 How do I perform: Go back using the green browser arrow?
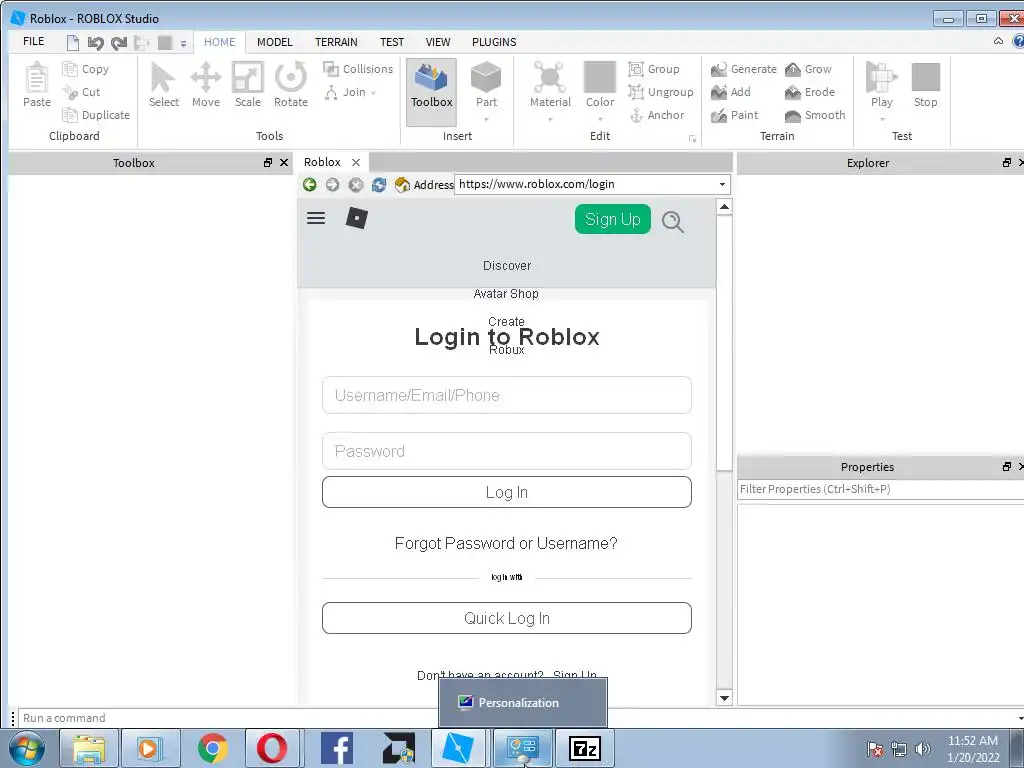click(x=310, y=185)
